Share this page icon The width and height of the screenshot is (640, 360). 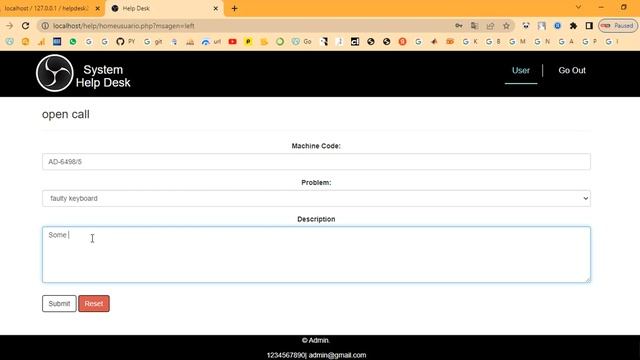(x=490, y=26)
